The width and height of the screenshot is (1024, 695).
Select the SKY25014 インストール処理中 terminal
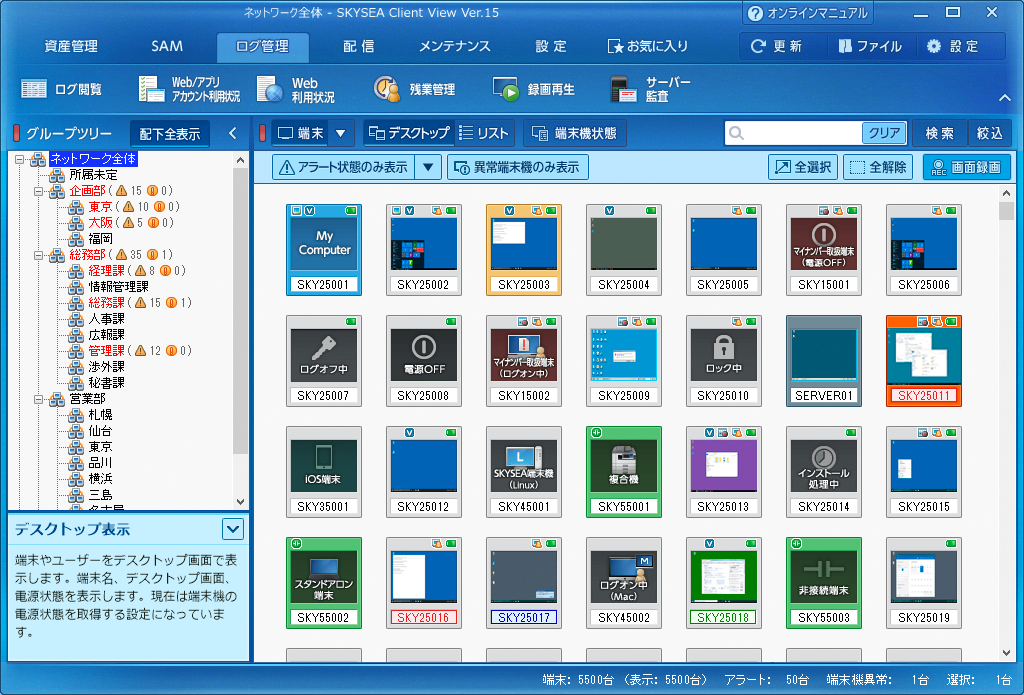[x=824, y=472]
